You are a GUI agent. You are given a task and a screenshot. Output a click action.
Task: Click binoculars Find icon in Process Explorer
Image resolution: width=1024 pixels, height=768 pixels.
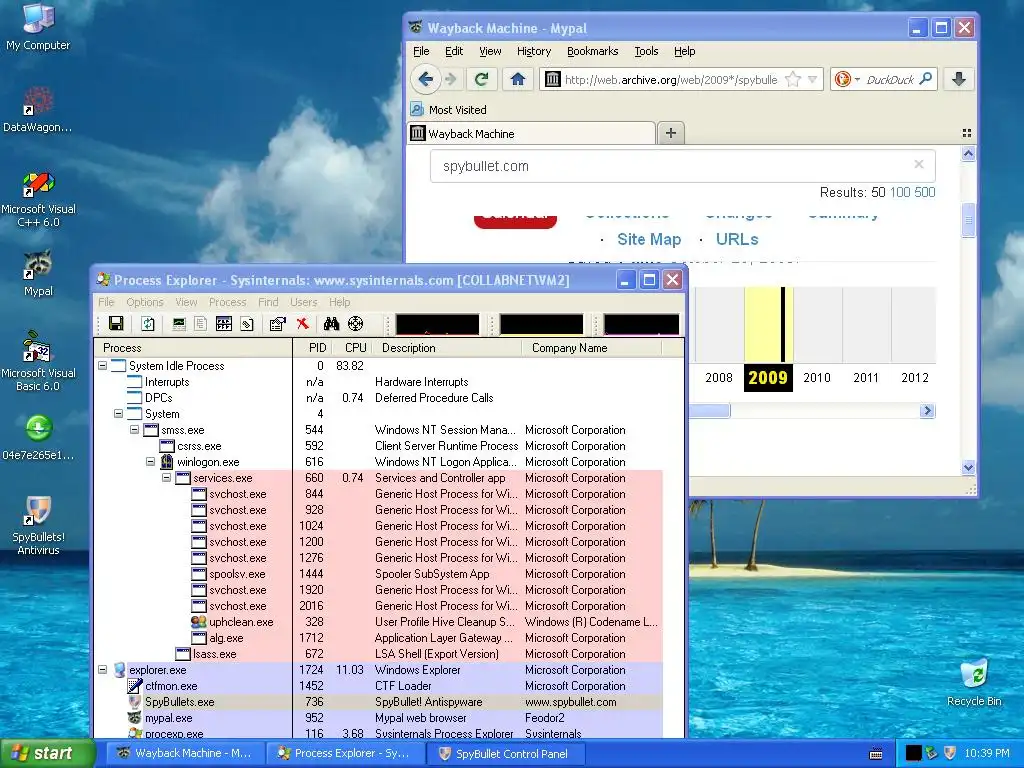coord(332,324)
